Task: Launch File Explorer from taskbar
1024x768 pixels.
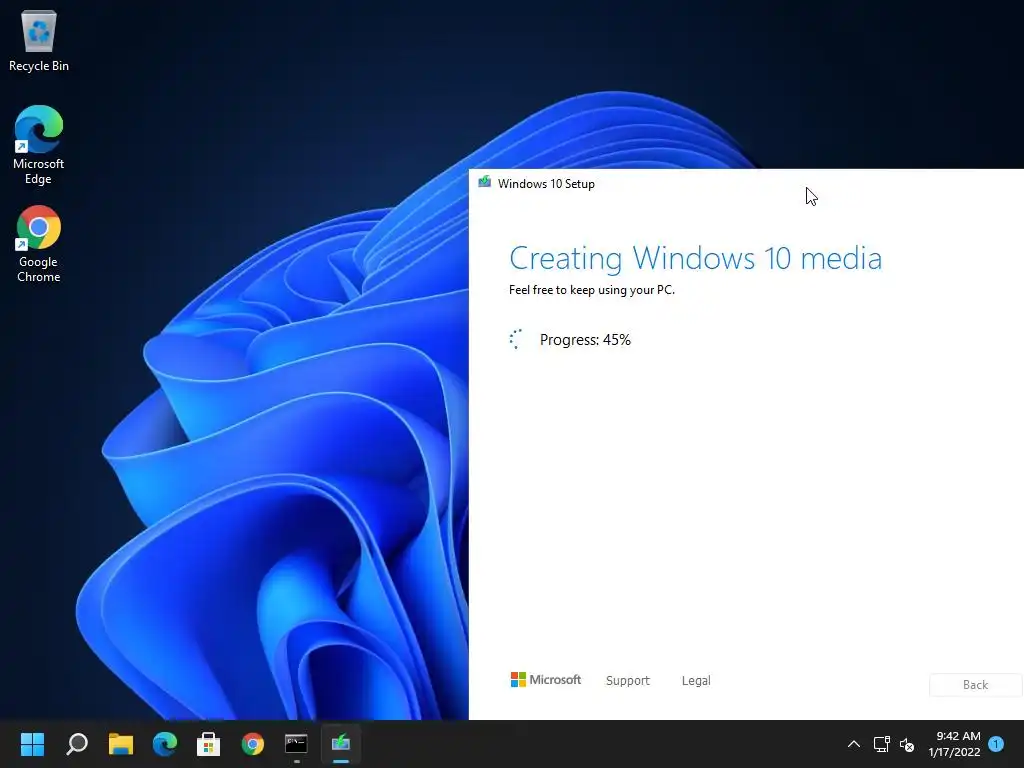Action: (121, 743)
